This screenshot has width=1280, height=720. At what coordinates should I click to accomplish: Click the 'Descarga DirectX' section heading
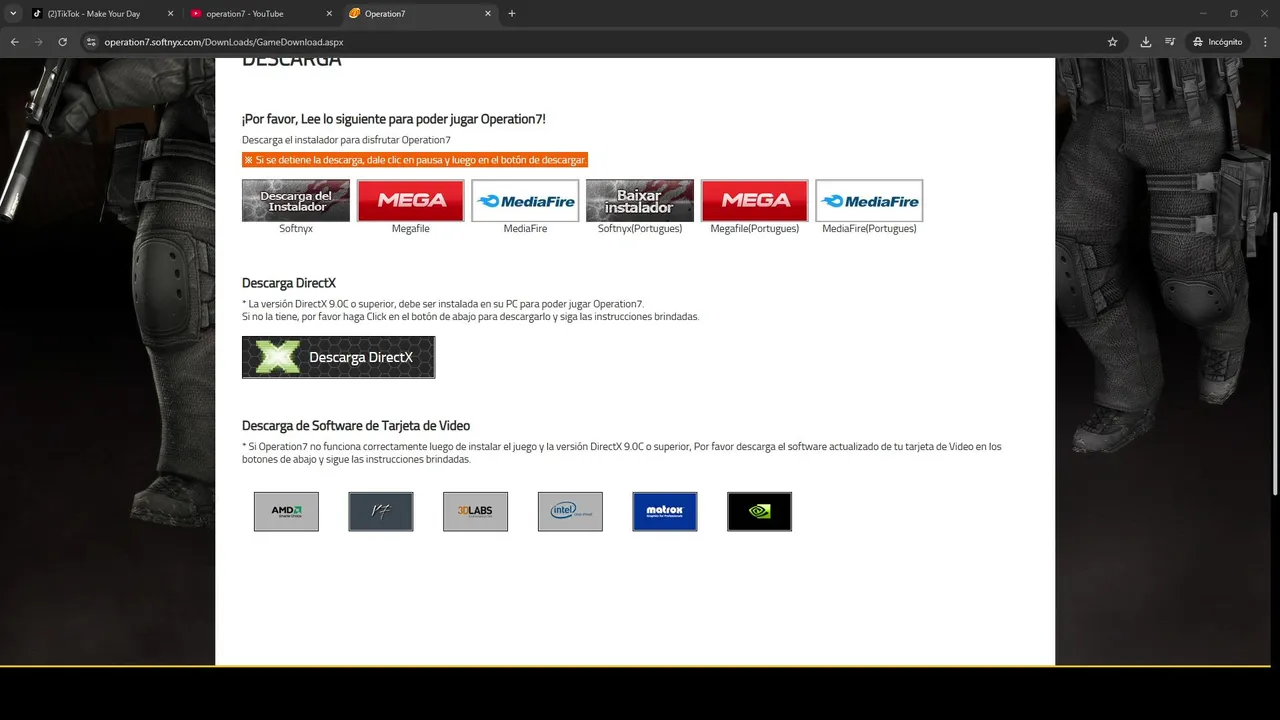[289, 283]
